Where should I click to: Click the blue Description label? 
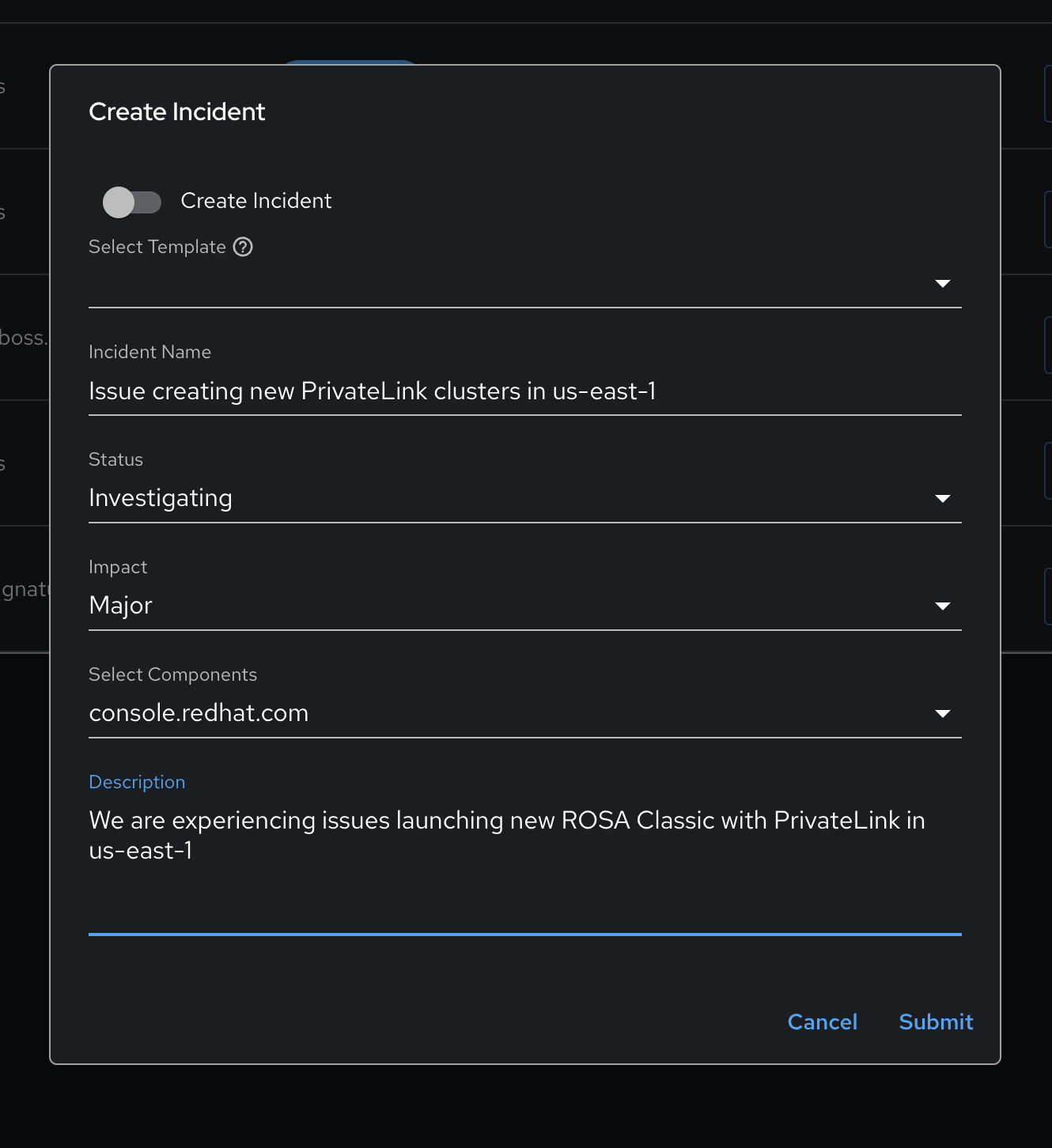[x=137, y=782]
